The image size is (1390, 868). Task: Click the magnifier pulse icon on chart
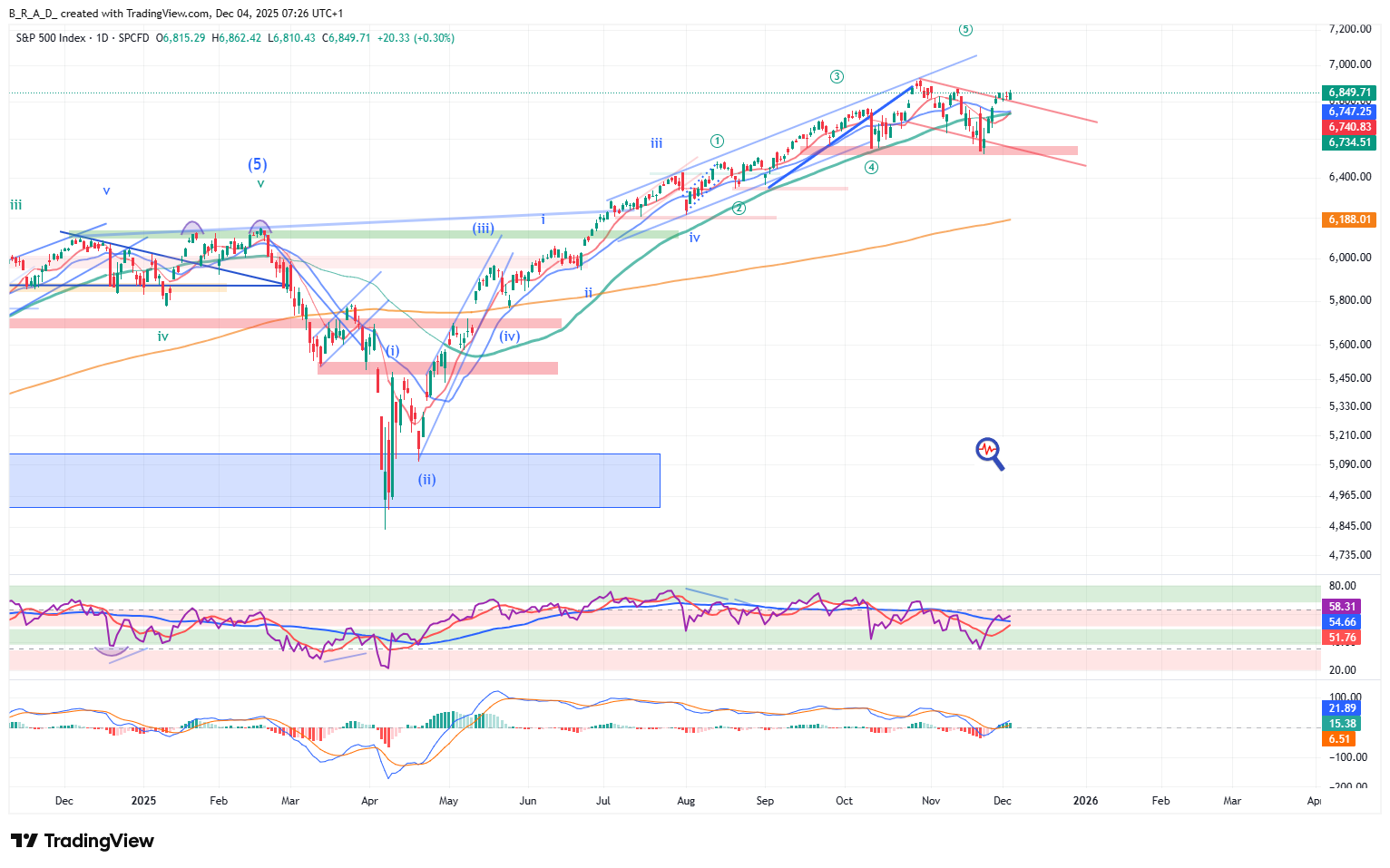pyautogui.click(x=990, y=454)
